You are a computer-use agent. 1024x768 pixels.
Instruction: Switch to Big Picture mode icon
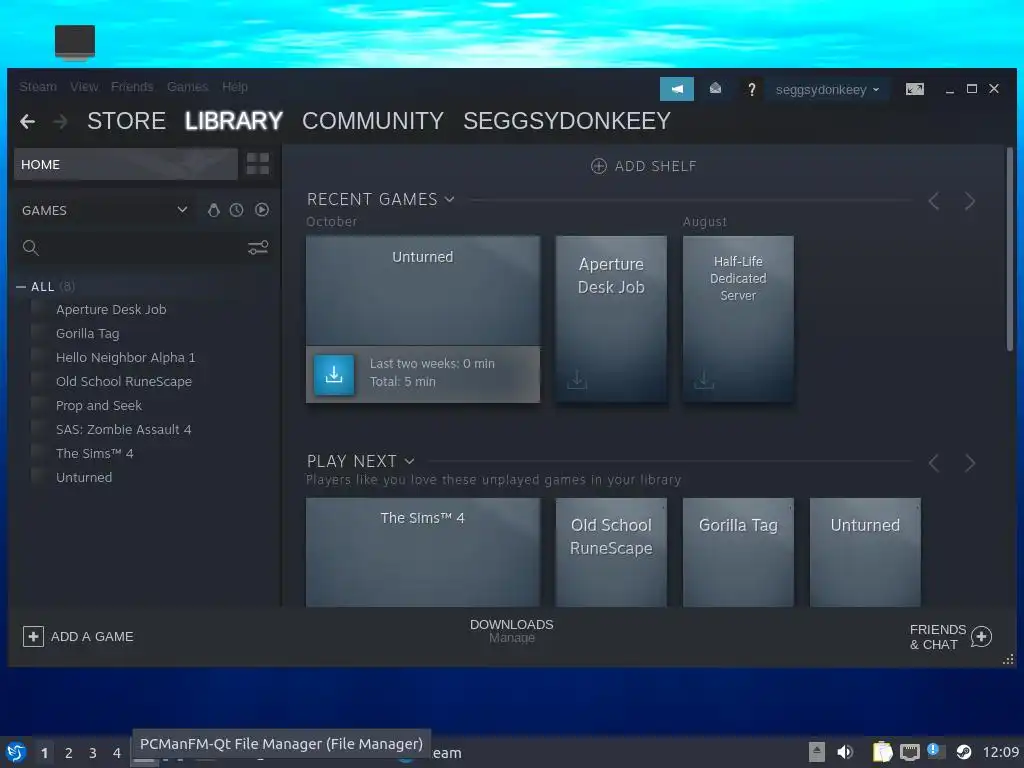coord(914,89)
